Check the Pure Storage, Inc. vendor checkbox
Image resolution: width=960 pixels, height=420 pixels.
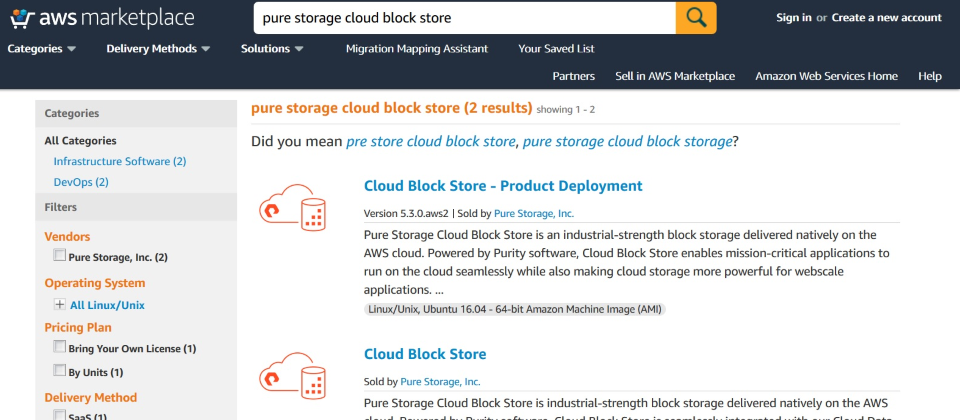click(x=59, y=257)
